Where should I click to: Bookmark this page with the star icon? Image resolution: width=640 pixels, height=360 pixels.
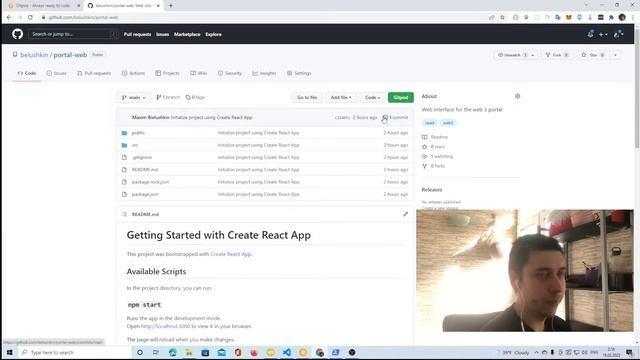point(502,18)
